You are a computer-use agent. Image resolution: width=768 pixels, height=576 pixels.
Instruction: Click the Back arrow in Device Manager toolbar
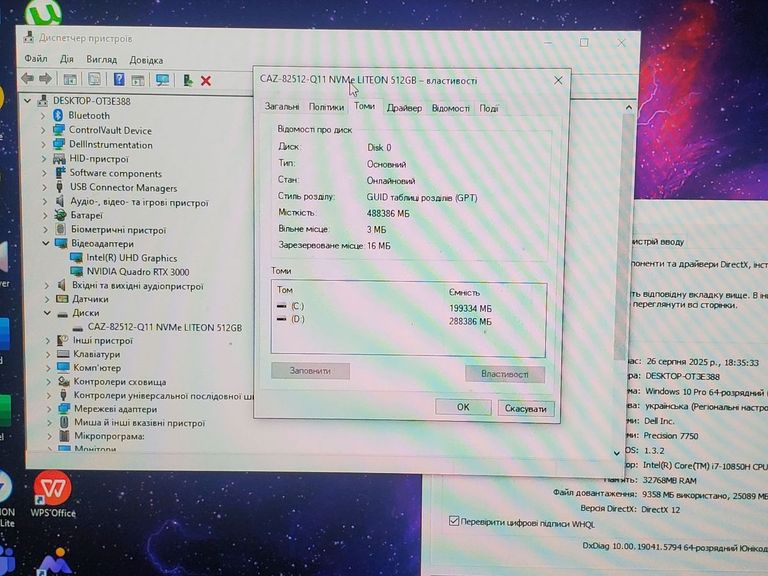[28, 79]
